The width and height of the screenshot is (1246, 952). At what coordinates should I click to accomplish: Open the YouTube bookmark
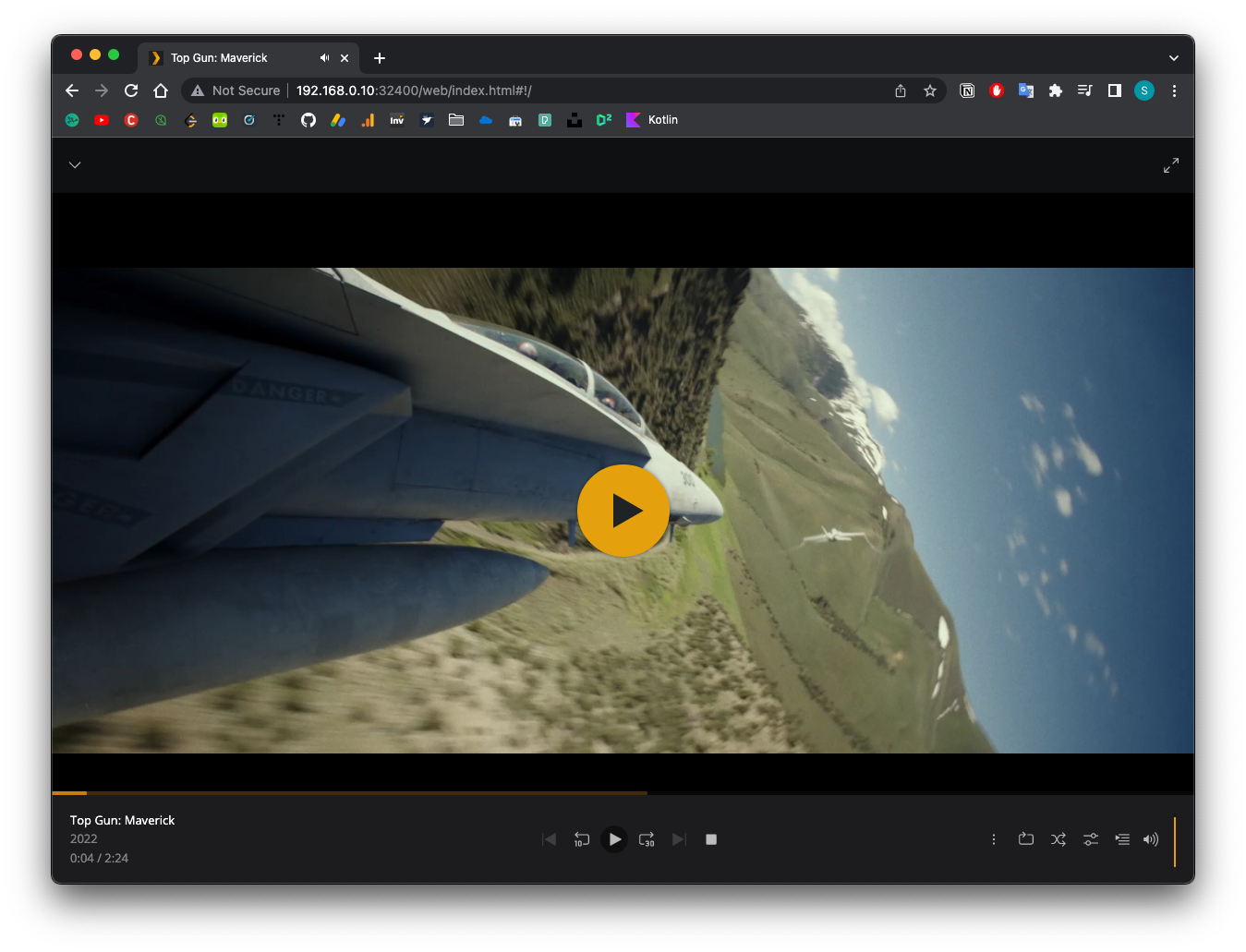[102, 120]
